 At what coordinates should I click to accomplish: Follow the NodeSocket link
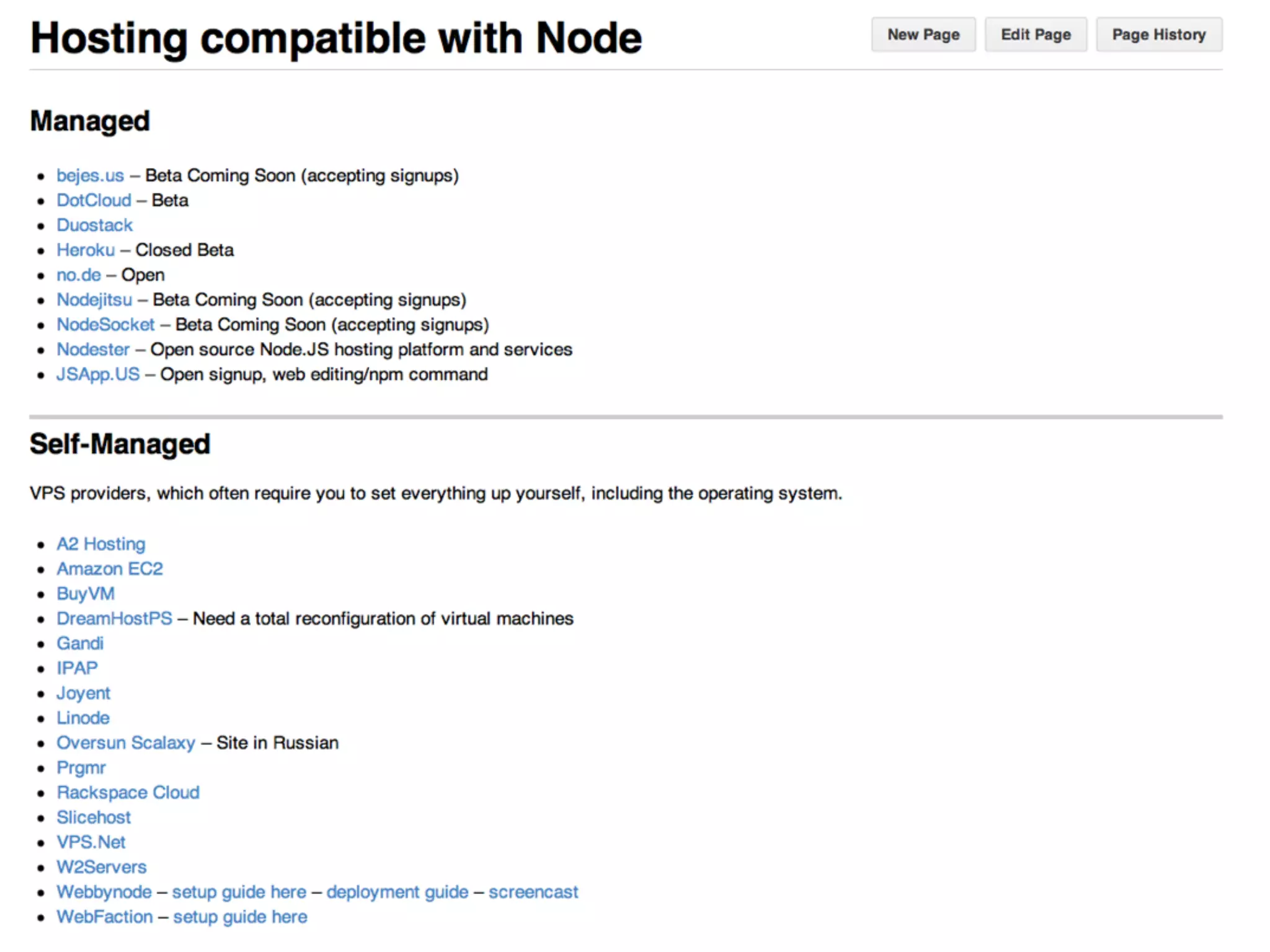105,324
